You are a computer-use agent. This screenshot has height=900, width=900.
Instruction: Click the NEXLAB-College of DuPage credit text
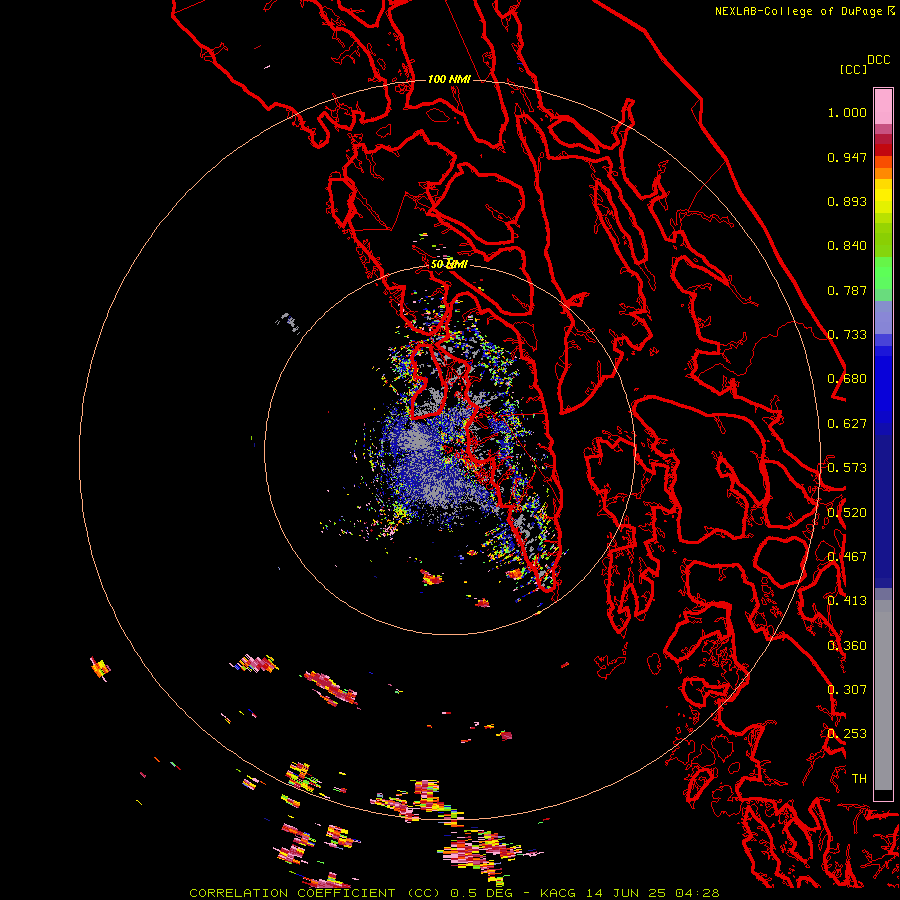point(799,11)
